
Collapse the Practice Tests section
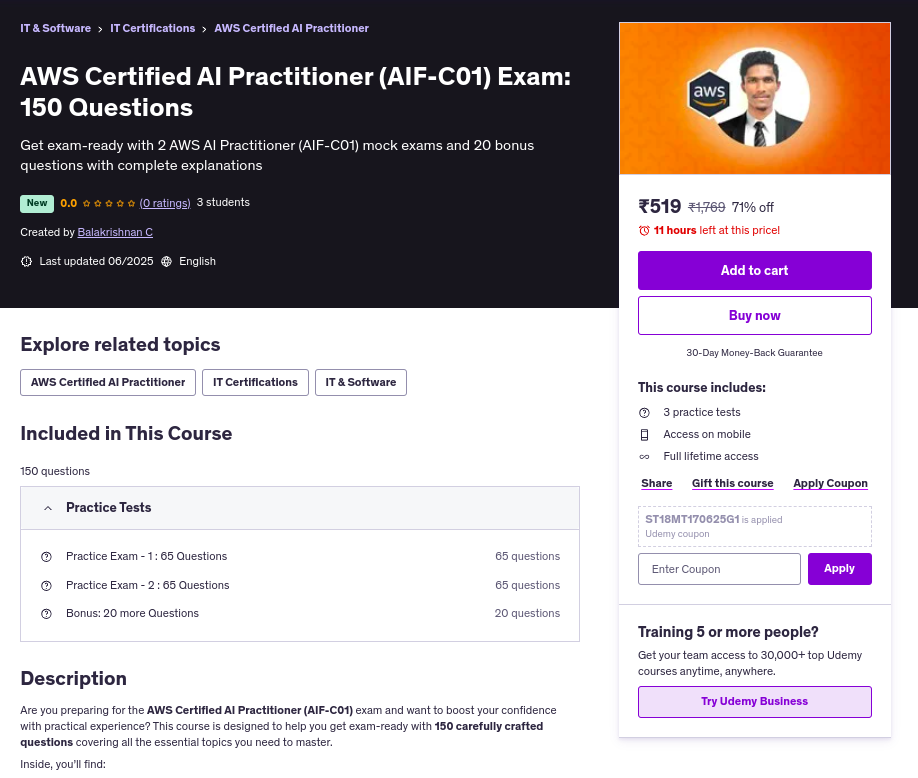[48, 508]
